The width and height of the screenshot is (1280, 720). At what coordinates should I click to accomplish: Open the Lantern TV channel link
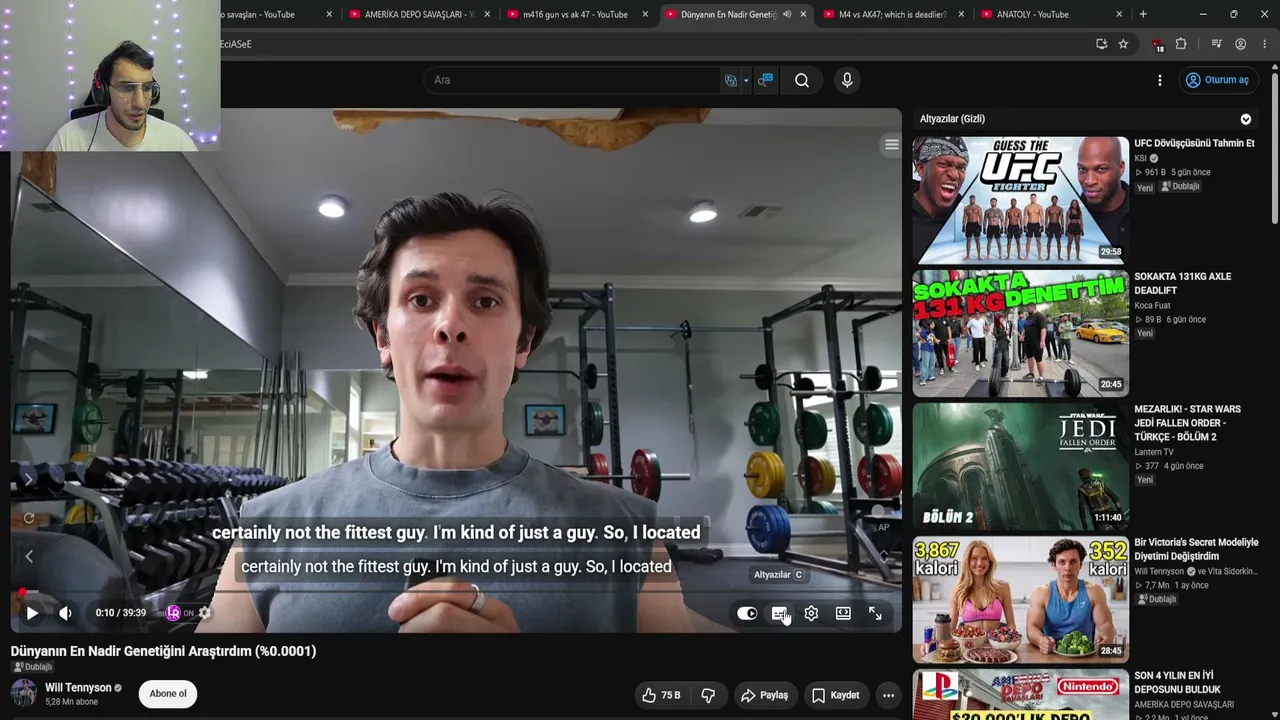pos(1154,453)
